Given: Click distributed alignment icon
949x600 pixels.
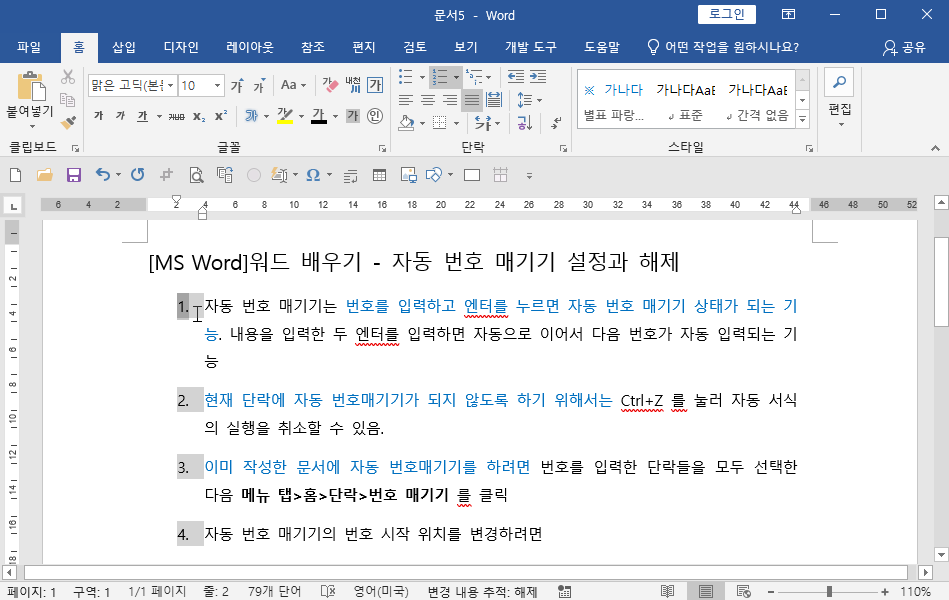Looking at the screenshot, I should click(x=494, y=100).
